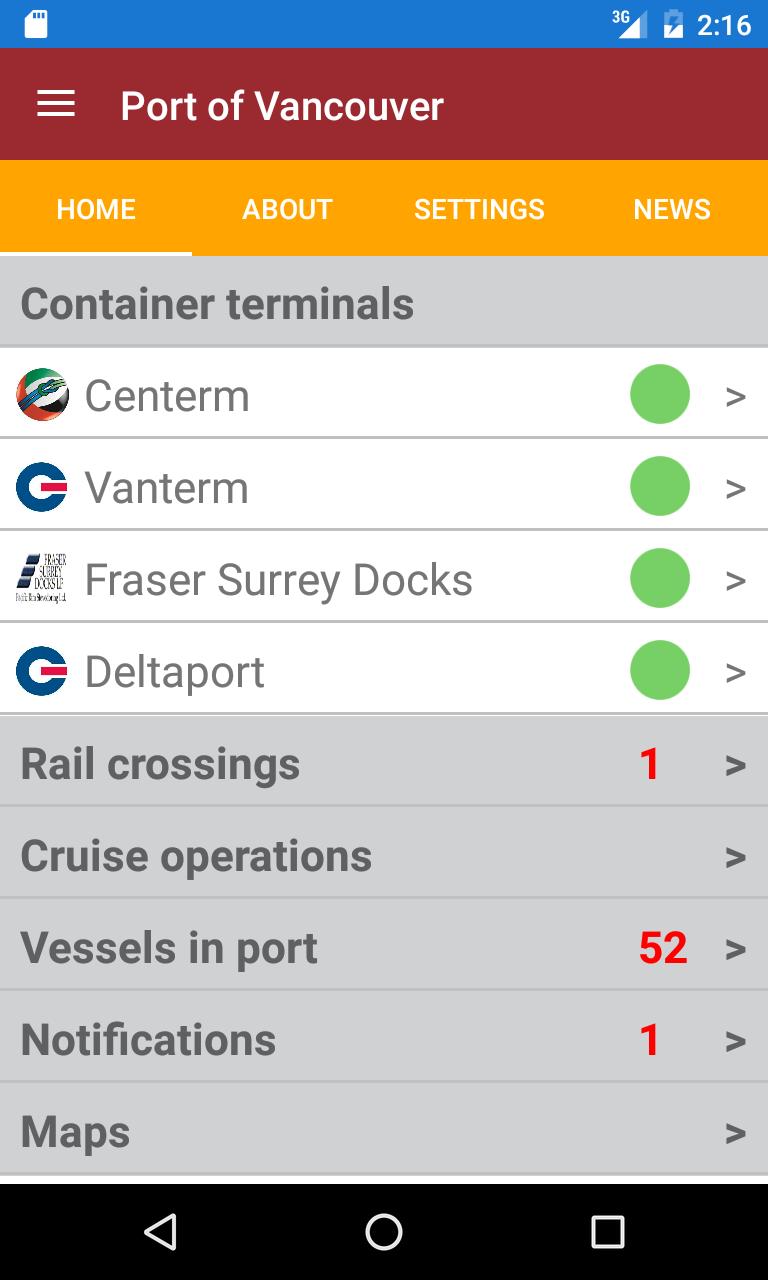The height and width of the screenshot is (1280, 768).
Task: Open the hamburger navigation menu
Action: (56, 104)
